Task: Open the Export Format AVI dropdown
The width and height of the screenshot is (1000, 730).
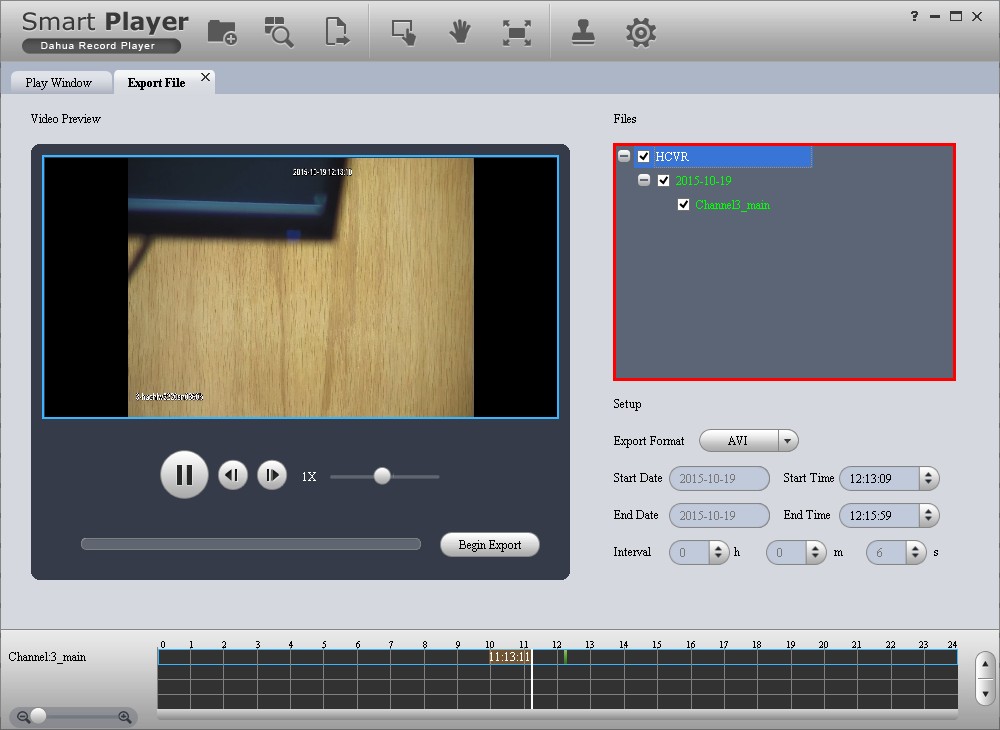Action: coord(787,441)
